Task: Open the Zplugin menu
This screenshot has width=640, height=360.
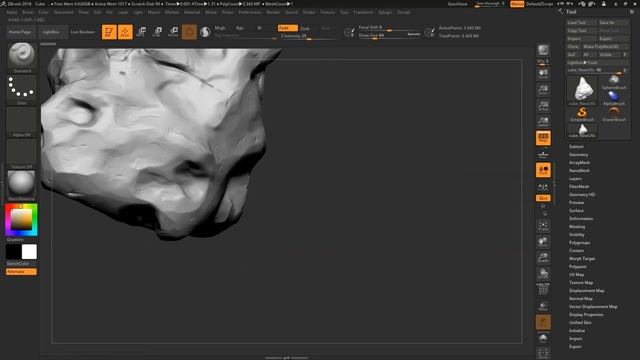Action: coord(385,12)
